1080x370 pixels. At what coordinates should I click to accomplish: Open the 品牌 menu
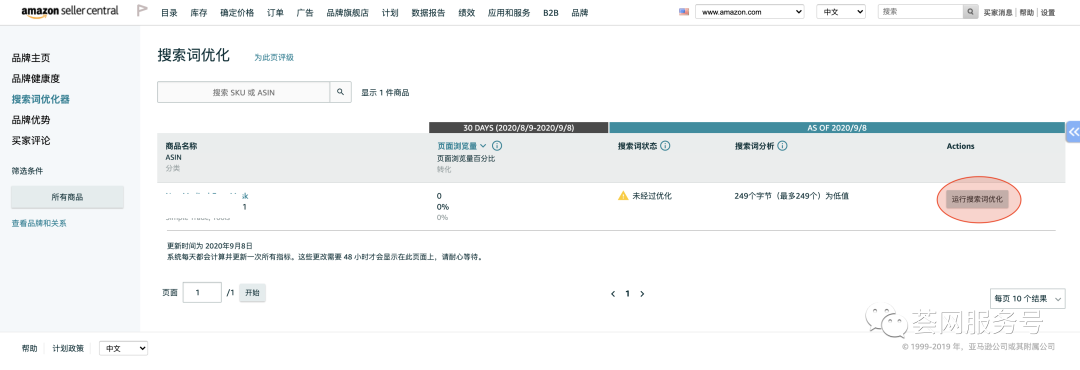(x=579, y=12)
